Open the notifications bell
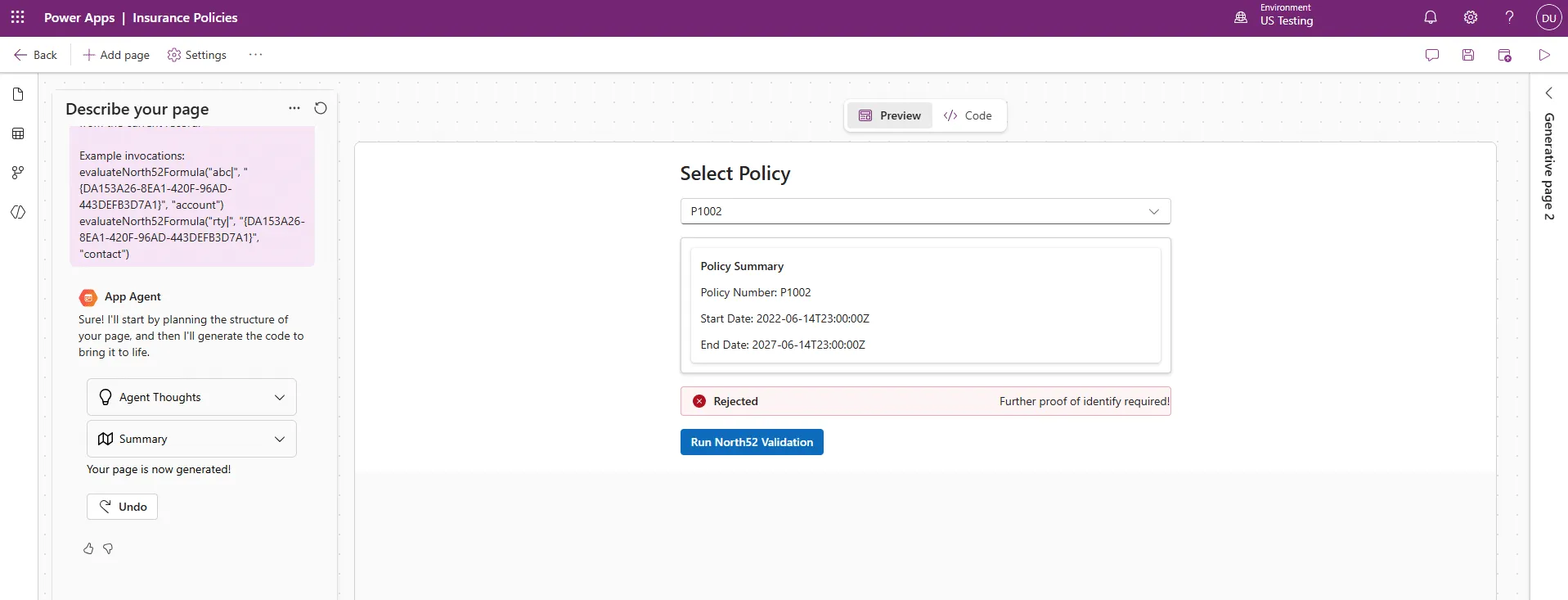The image size is (1568, 600). point(1431,17)
